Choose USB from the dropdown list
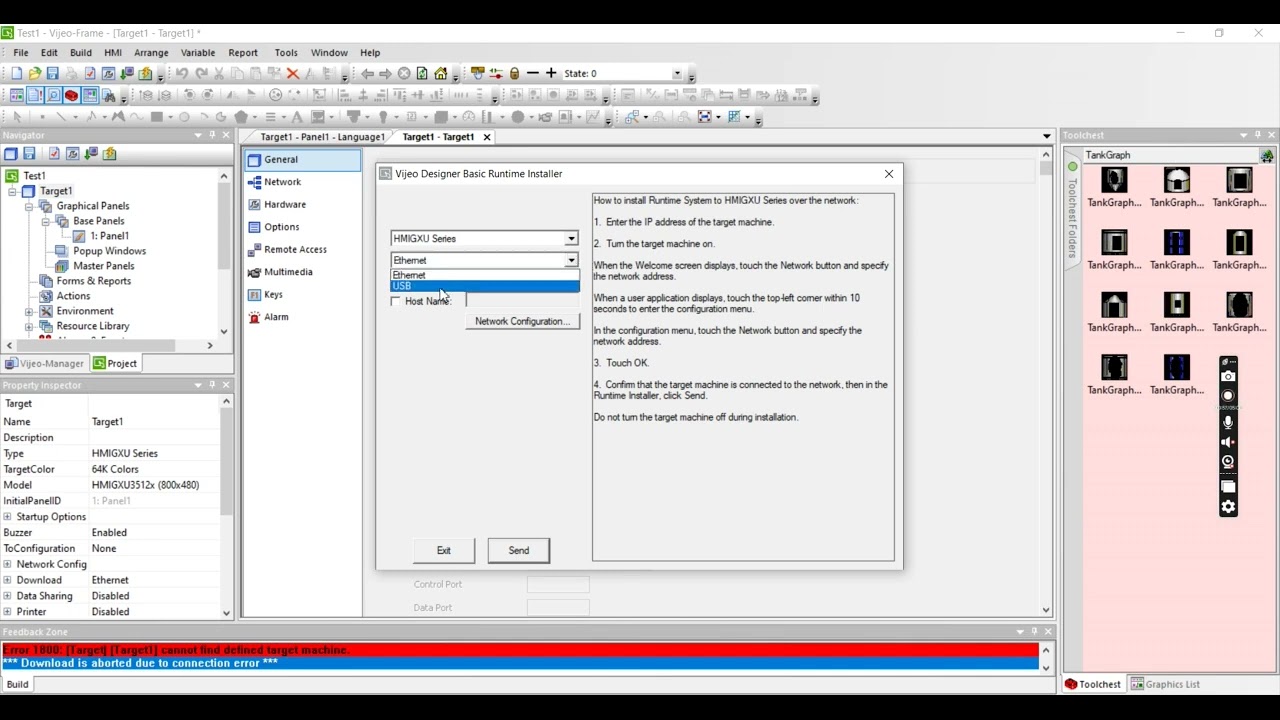The height and width of the screenshot is (720, 1280). click(x=484, y=286)
